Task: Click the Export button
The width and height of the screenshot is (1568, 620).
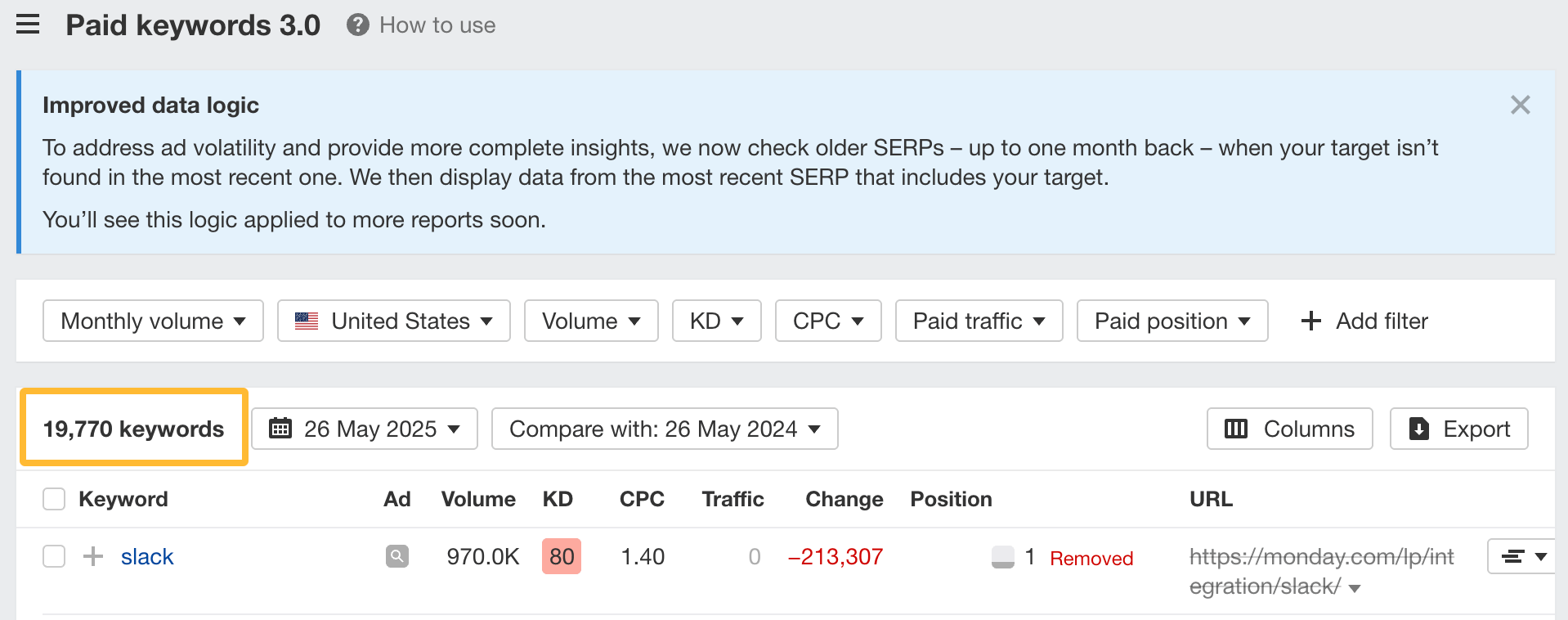Action: click(x=1458, y=429)
